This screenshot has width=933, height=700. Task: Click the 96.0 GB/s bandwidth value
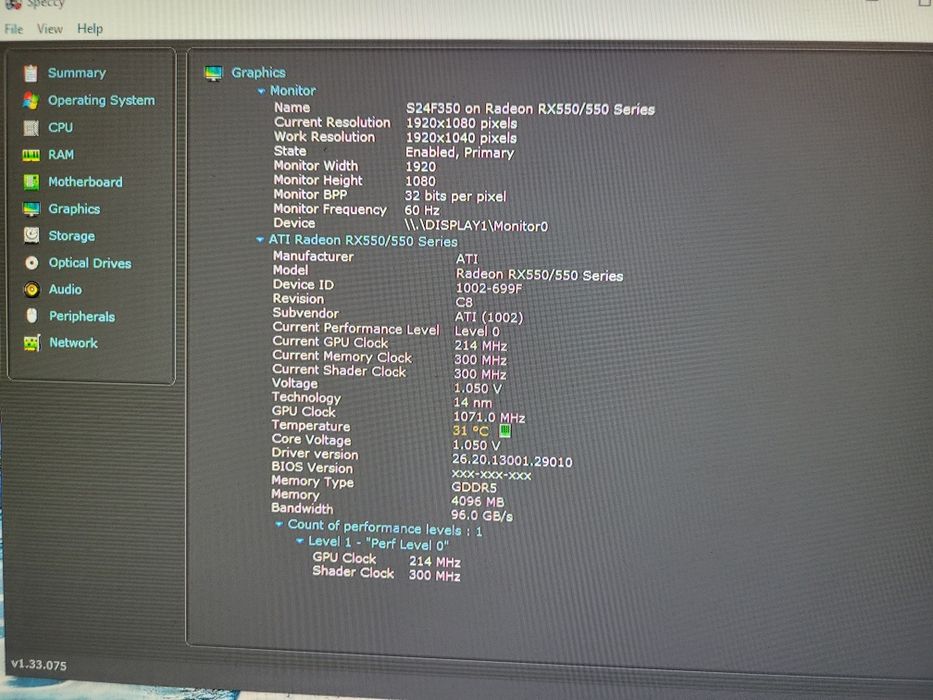(x=482, y=515)
